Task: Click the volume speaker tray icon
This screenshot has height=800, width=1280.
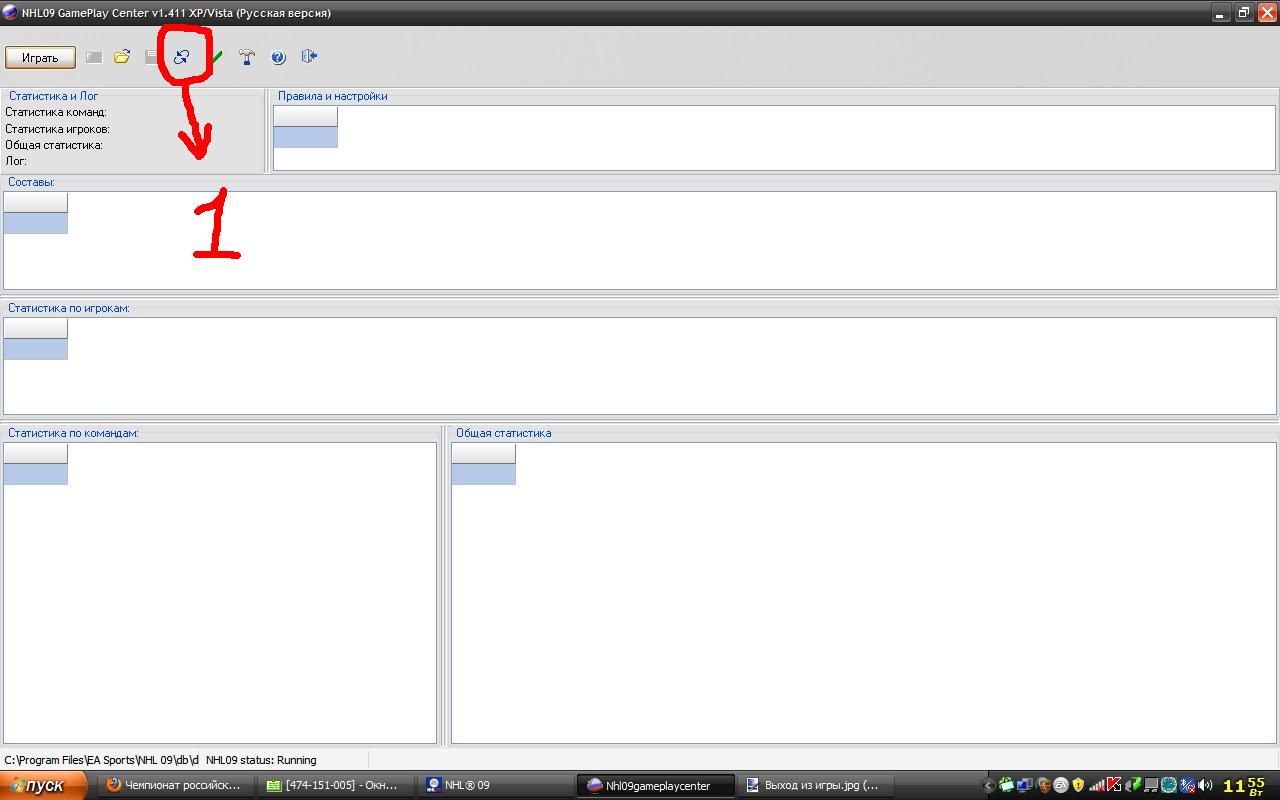Action: [x=1205, y=785]
